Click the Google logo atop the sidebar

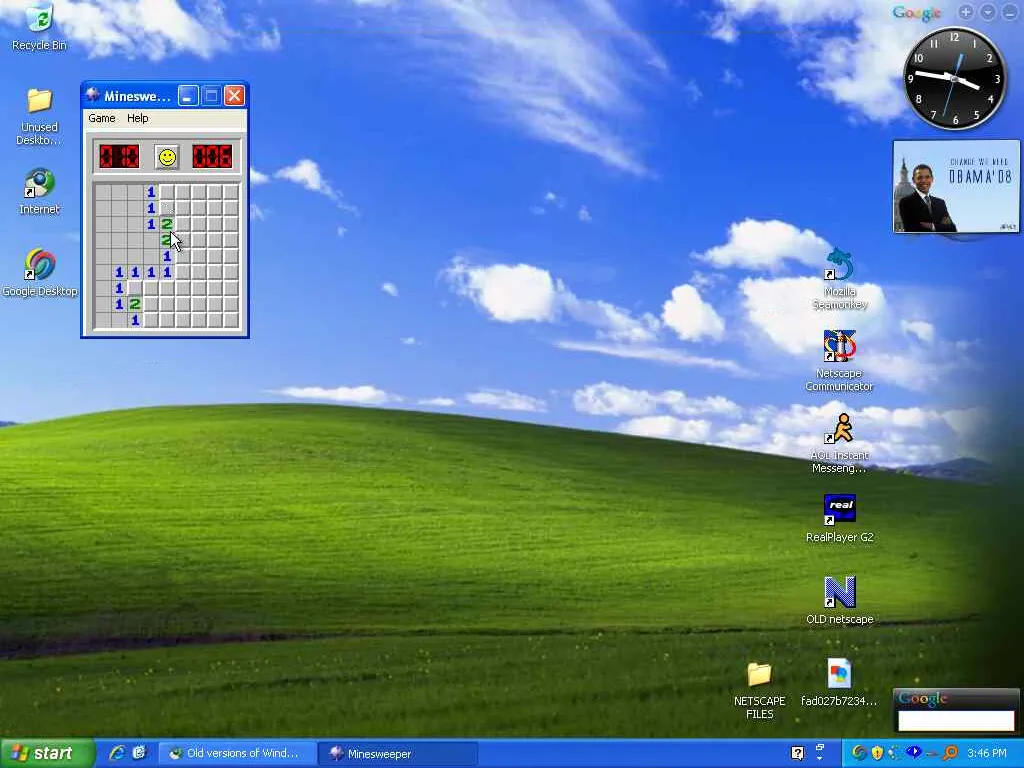pos(916,12)
